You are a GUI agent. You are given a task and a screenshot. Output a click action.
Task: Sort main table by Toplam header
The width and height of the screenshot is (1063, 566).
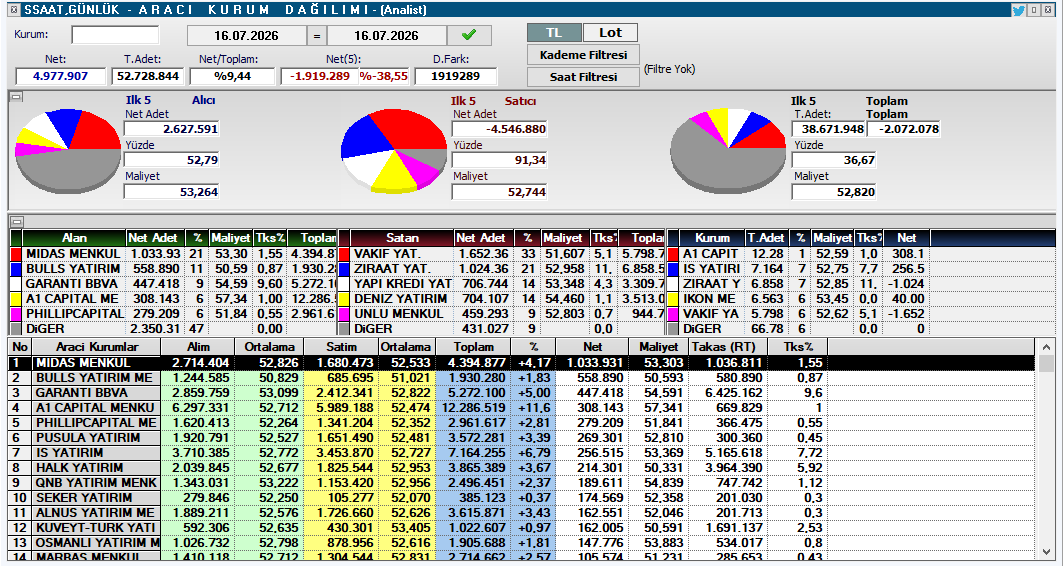click(x=473, y=346)
